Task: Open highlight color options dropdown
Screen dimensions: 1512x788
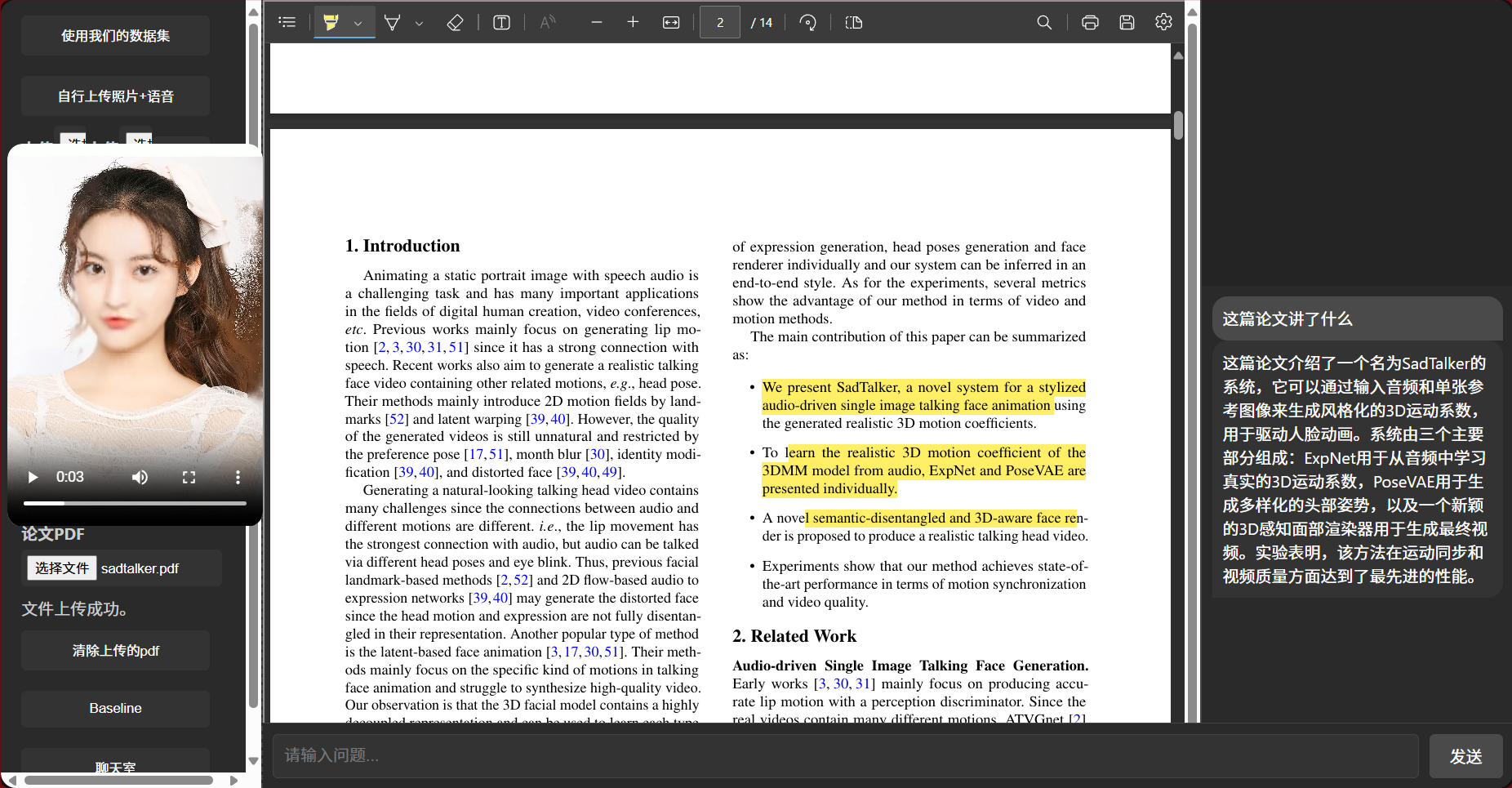Action: pyautogui.click(x=358, y=23)
